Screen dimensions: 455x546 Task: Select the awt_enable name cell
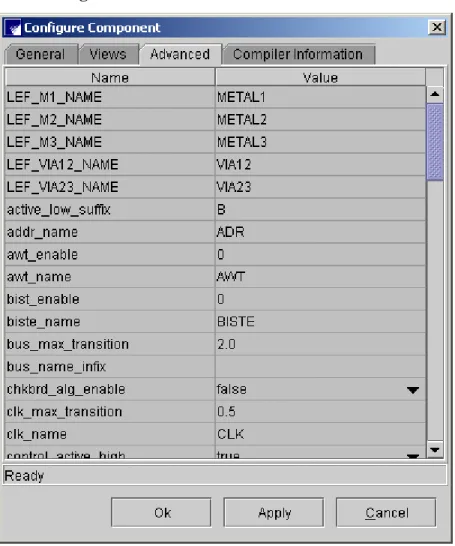pos(110,255)
